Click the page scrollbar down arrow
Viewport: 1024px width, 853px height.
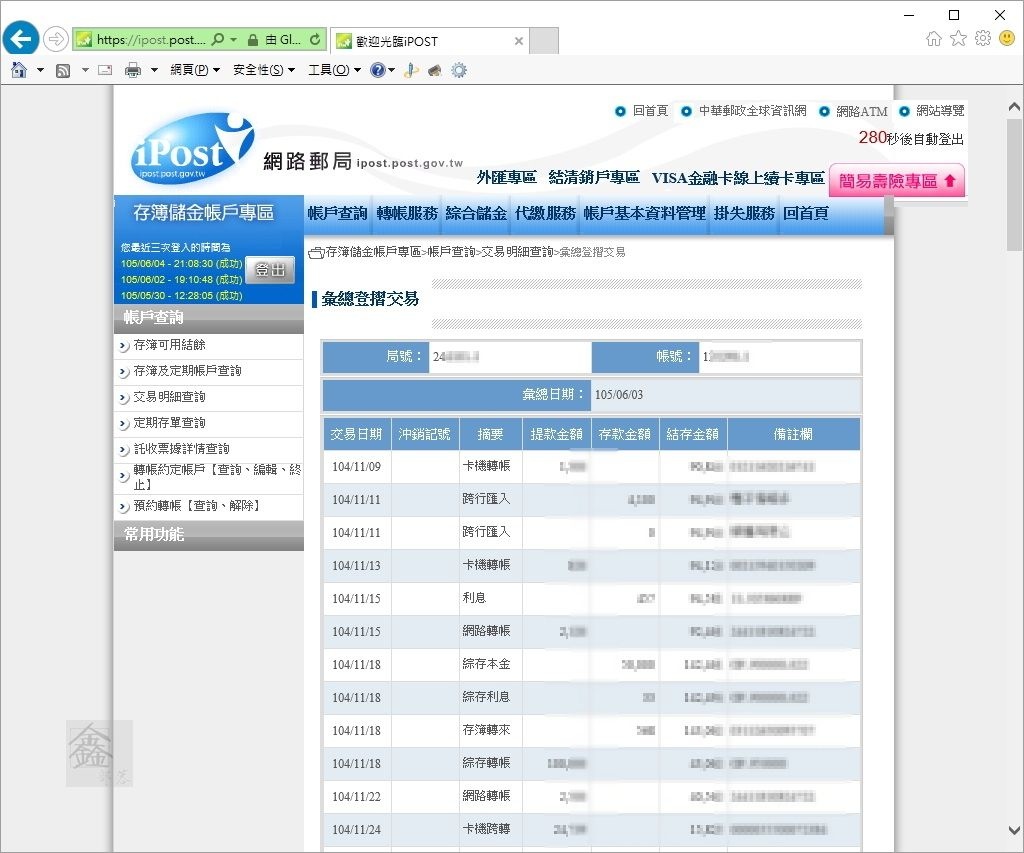[x=1014, y=831]
